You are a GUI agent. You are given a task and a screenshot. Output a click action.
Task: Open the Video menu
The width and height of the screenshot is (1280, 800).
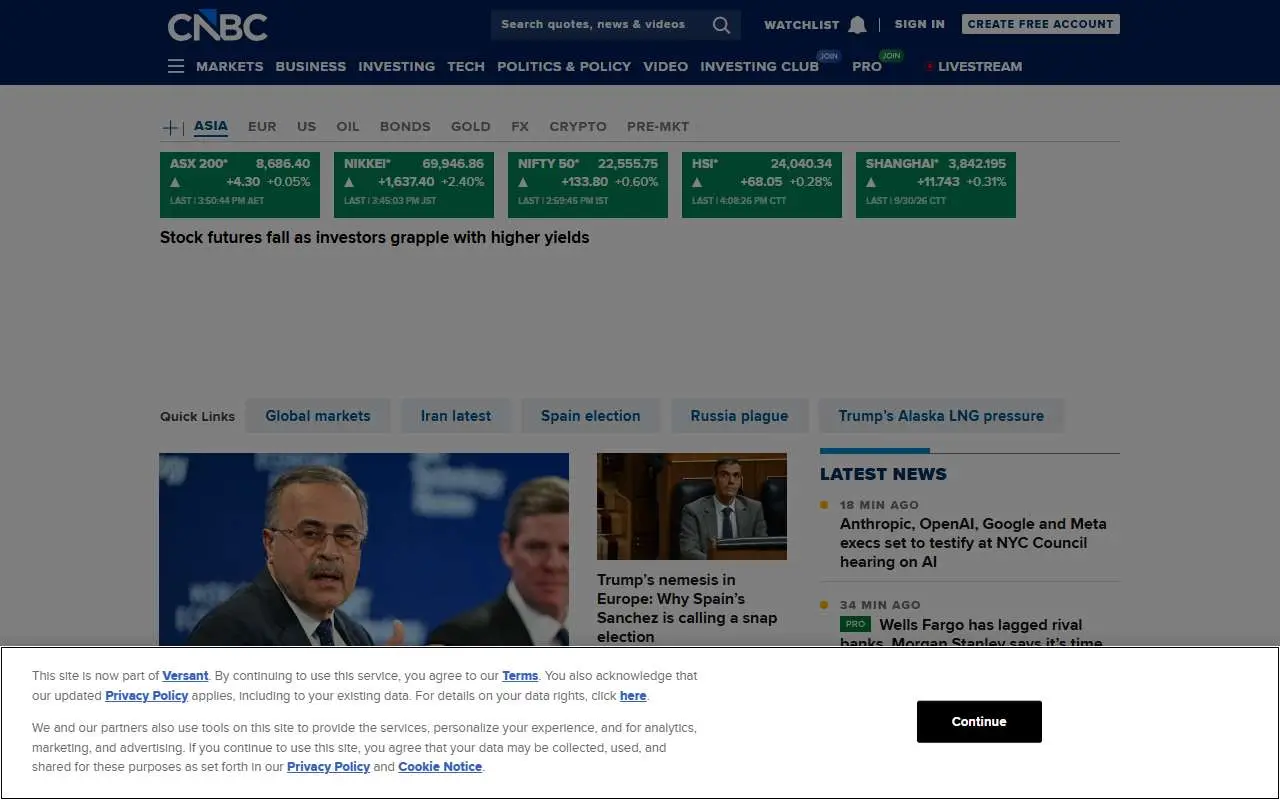[x=666, y=66]
